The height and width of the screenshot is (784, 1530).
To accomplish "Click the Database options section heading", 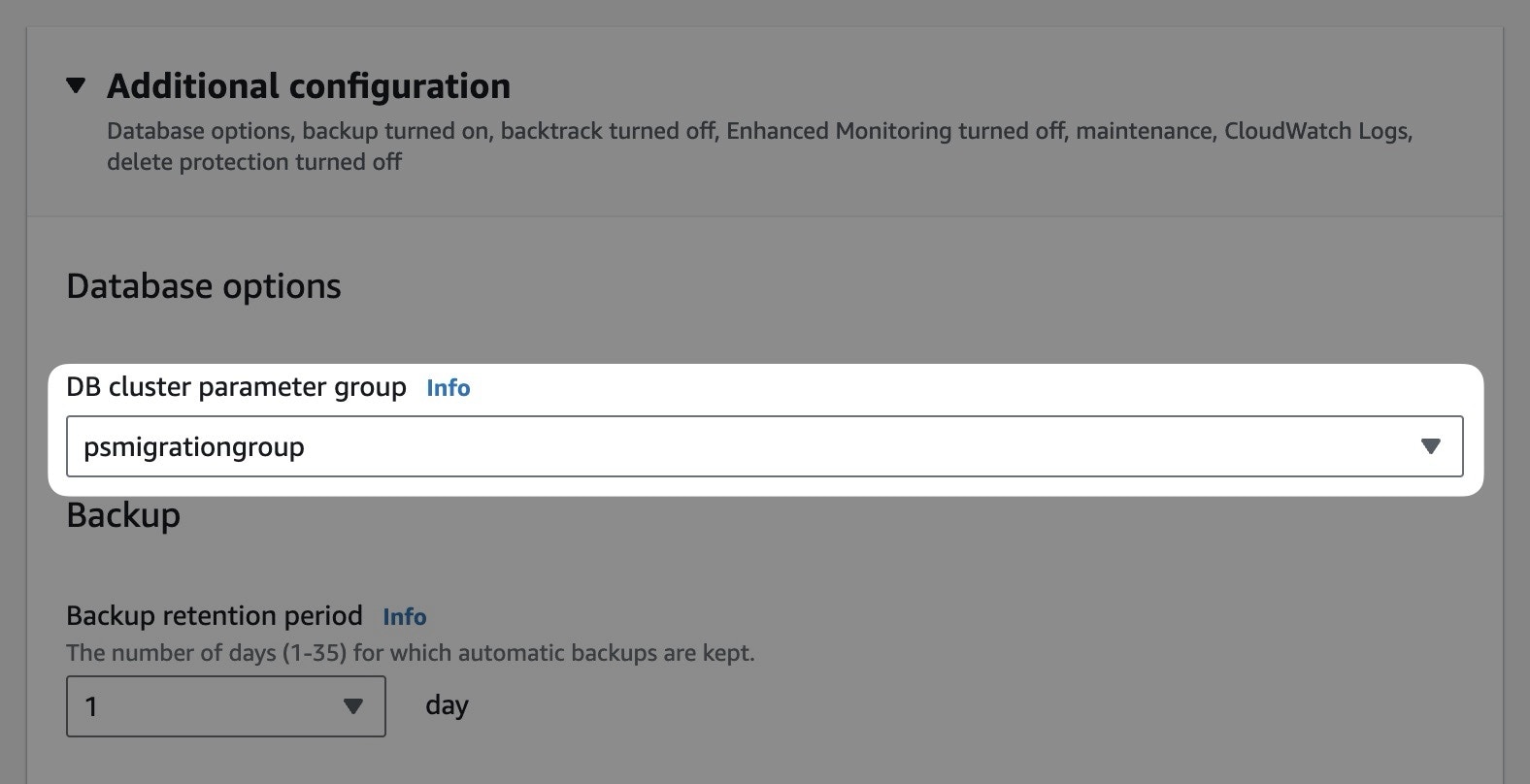I will pos(203,285).
